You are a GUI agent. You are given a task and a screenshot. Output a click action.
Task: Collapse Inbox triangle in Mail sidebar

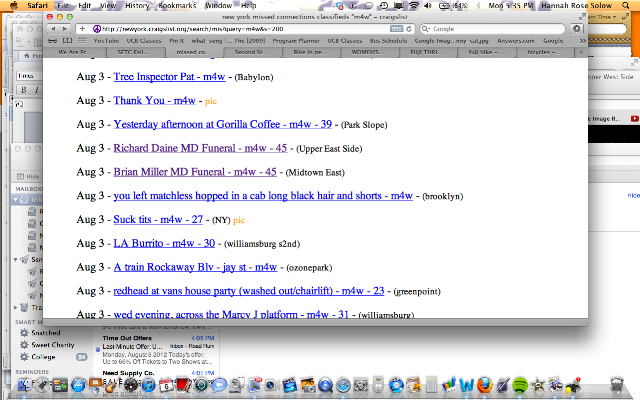click(x=16, y=200)
